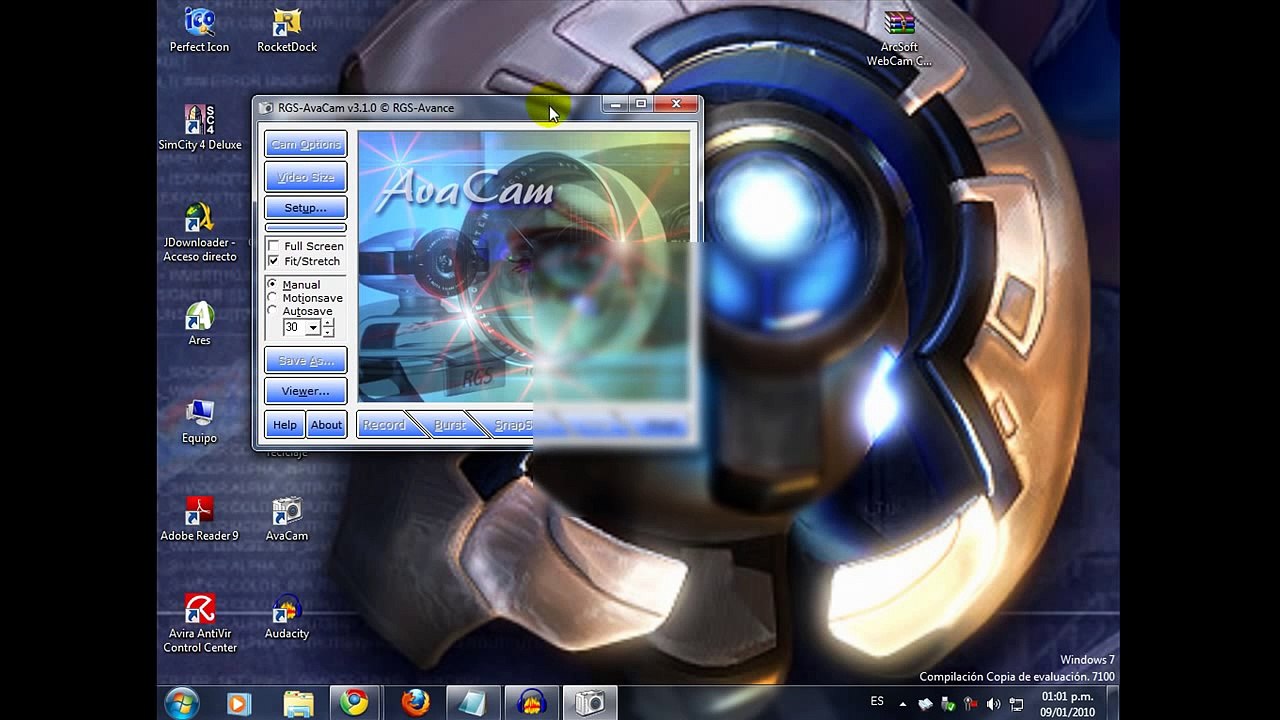The width and height of the screenshot is (1280, 720).
Task: Open the About dialog
Action: 326,425
